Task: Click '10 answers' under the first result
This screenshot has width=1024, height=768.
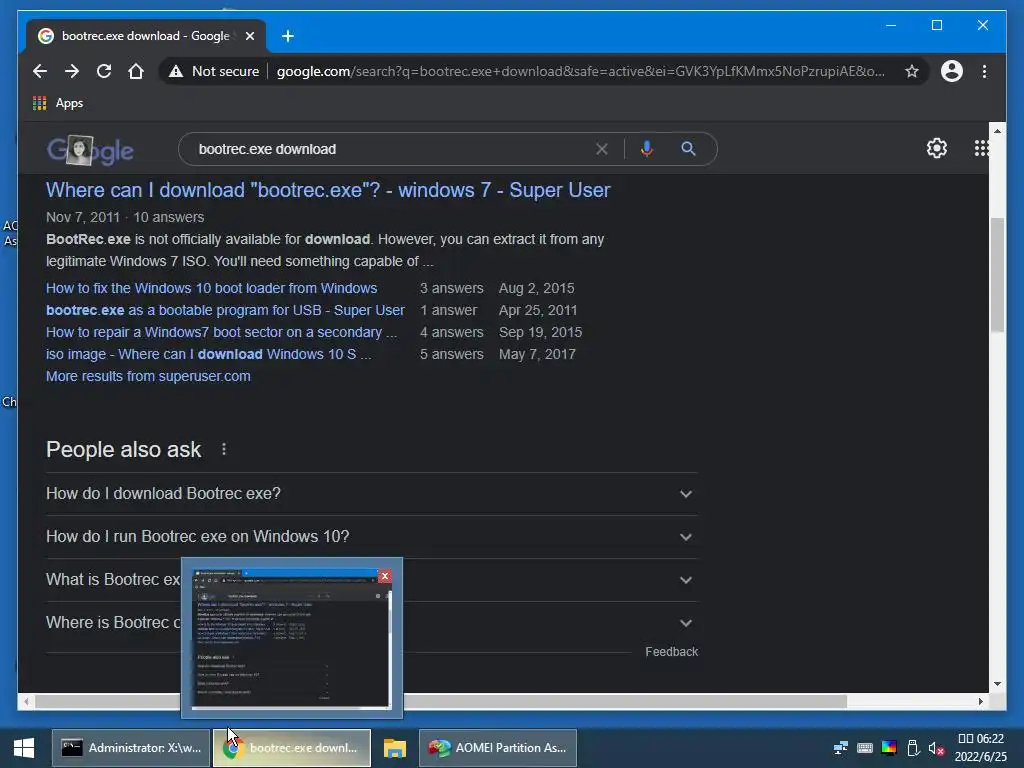Action: 168,217
